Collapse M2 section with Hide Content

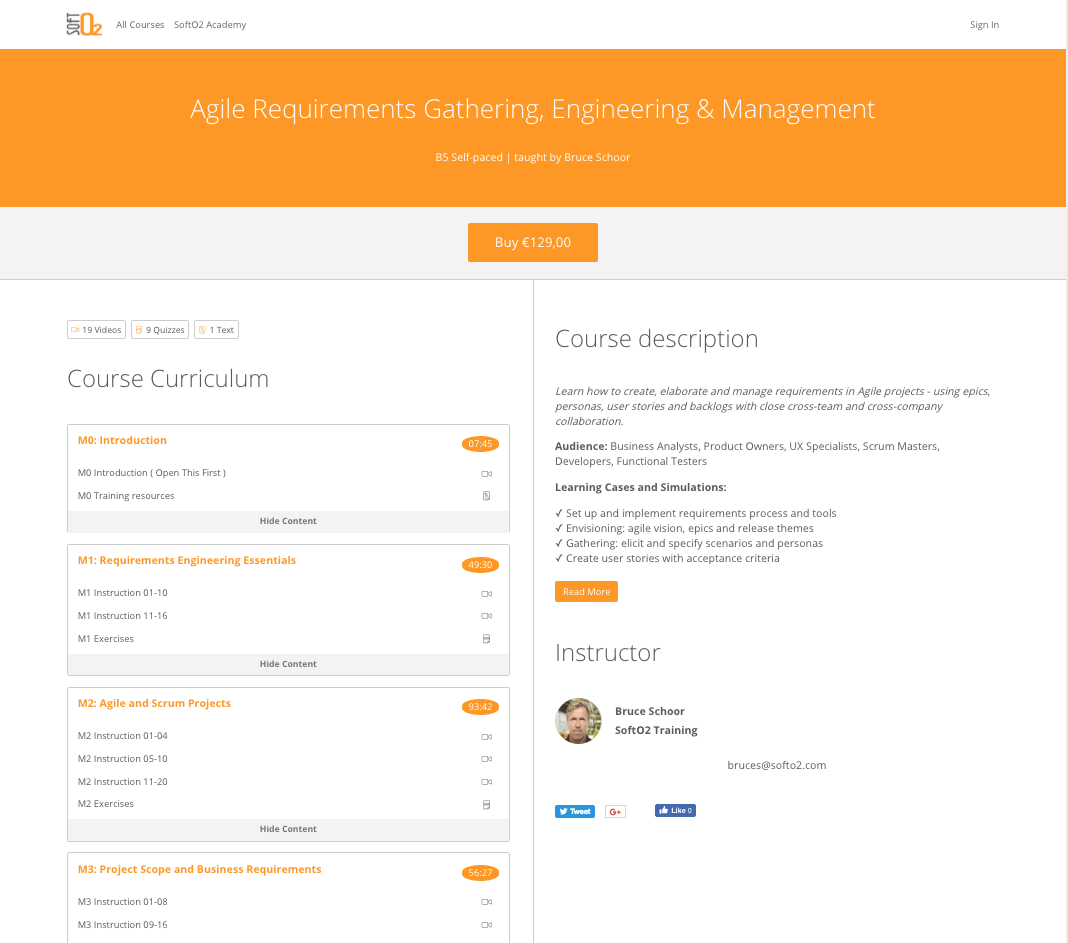click(x=288, y=829)
